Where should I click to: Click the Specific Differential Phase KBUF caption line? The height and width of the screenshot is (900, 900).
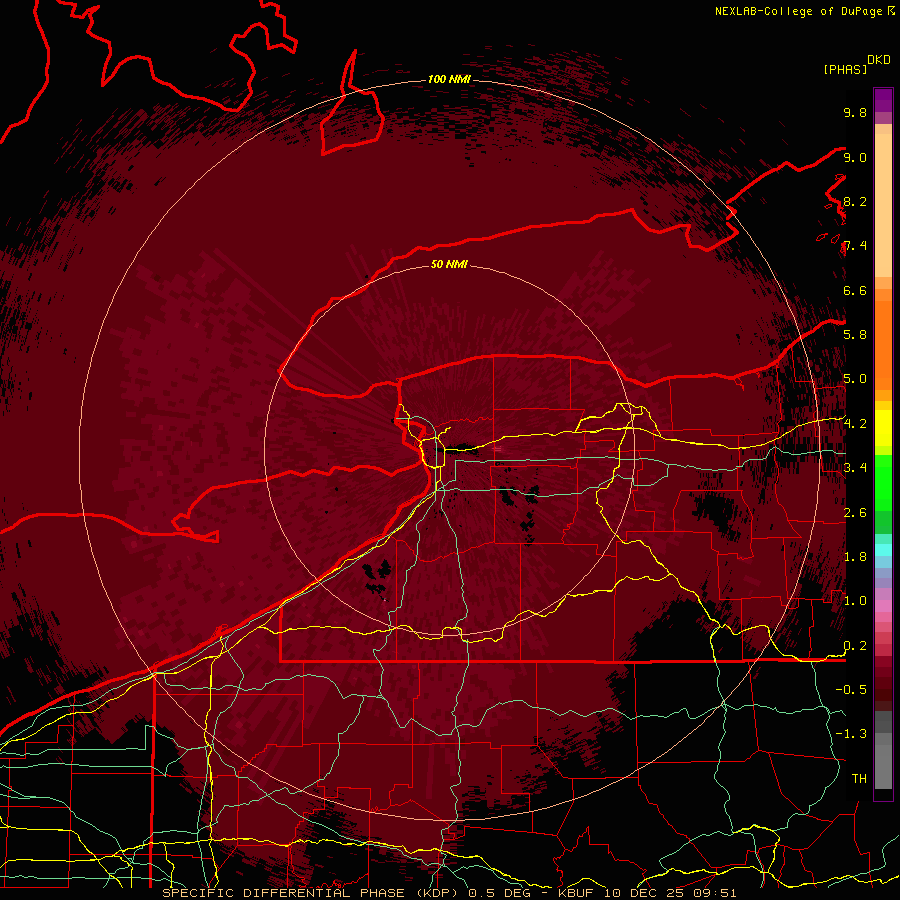[449, 893]
